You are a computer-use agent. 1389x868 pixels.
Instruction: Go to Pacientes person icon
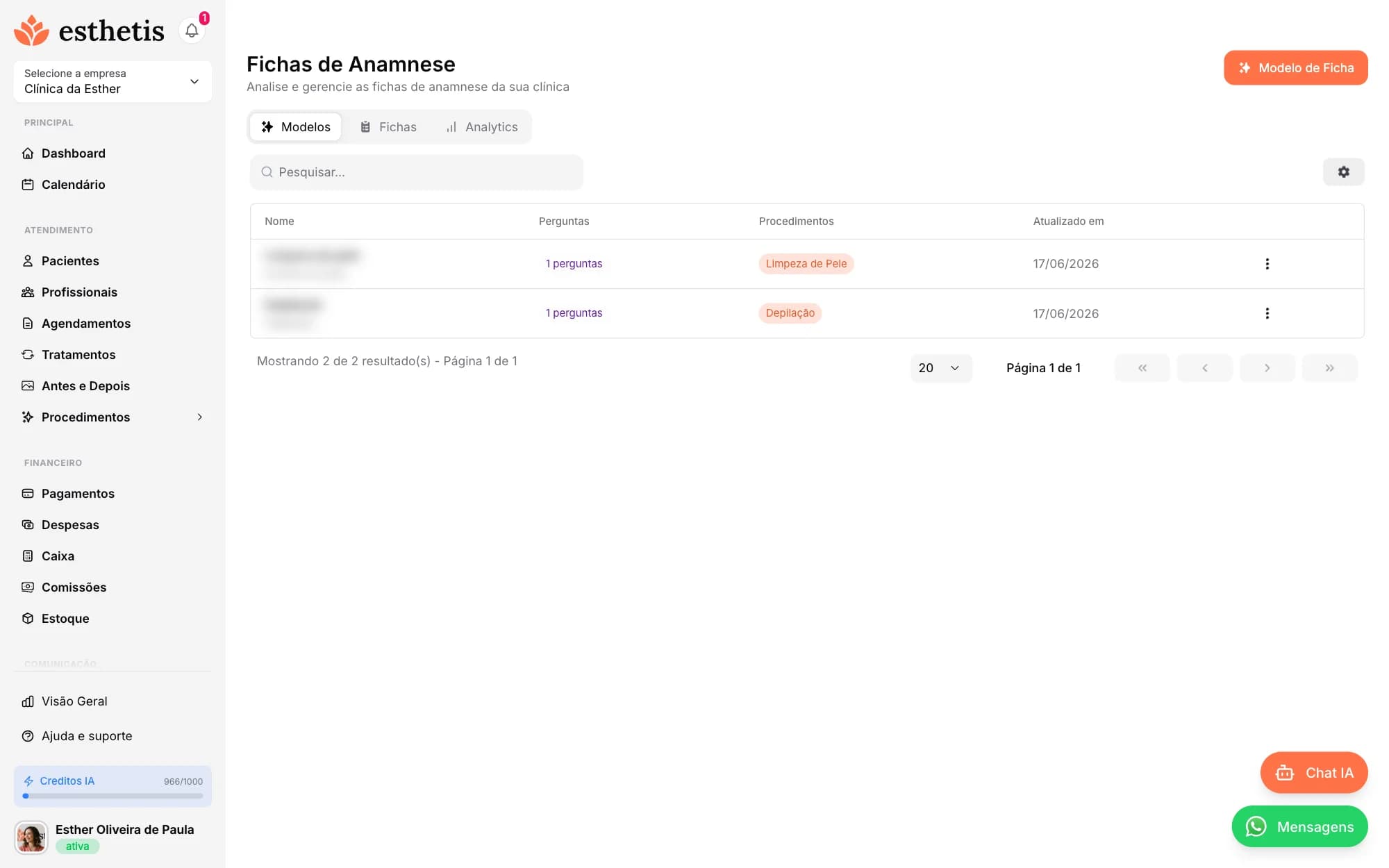click(28, 261)
